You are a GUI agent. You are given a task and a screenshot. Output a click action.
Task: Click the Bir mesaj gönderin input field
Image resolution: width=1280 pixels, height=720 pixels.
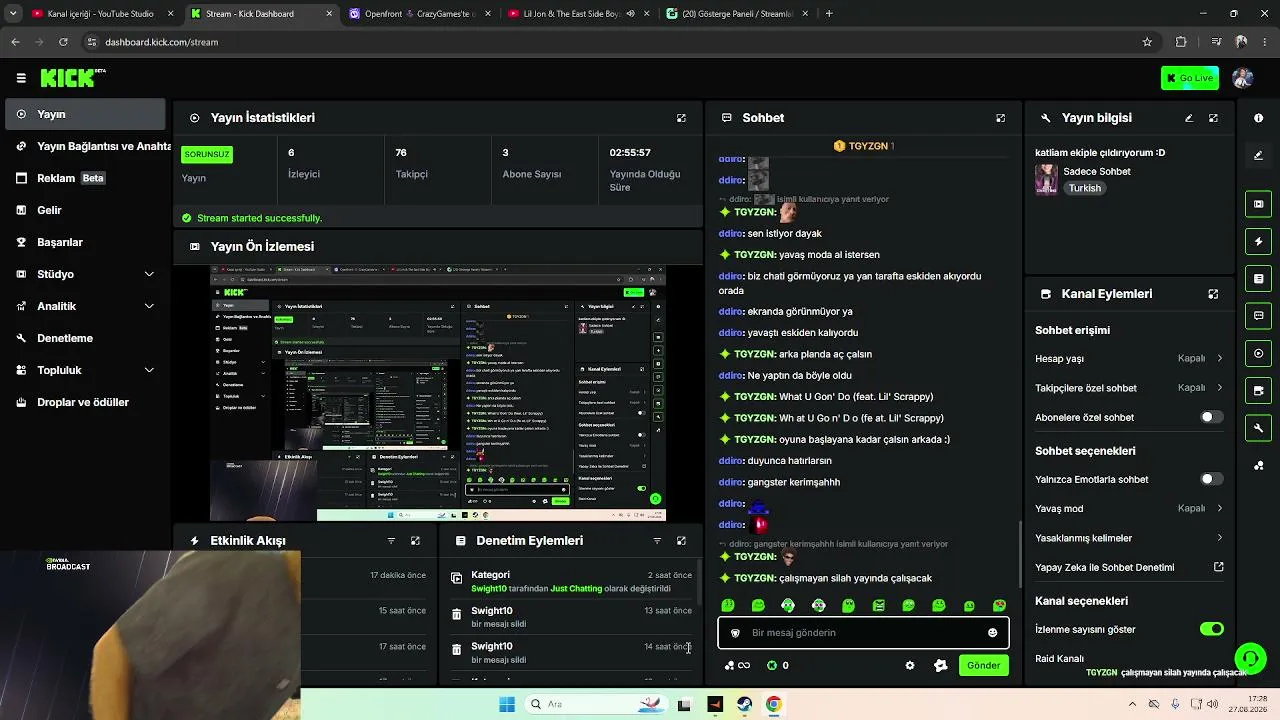(863, 633)
